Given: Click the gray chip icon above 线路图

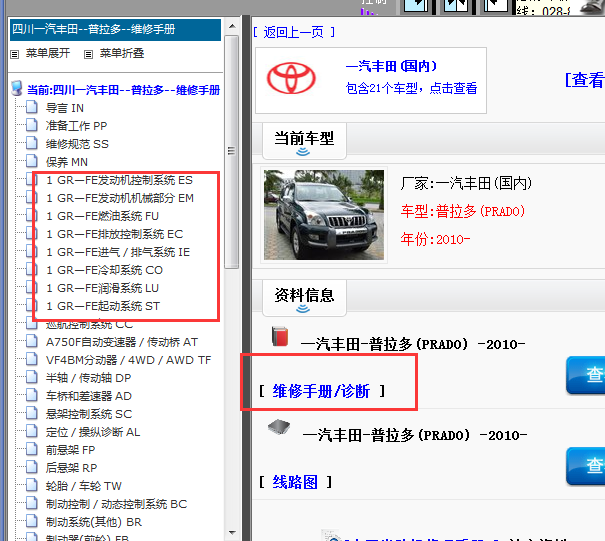Looking at the screenshot, I should pyautogui.click(x=279, y=427).
